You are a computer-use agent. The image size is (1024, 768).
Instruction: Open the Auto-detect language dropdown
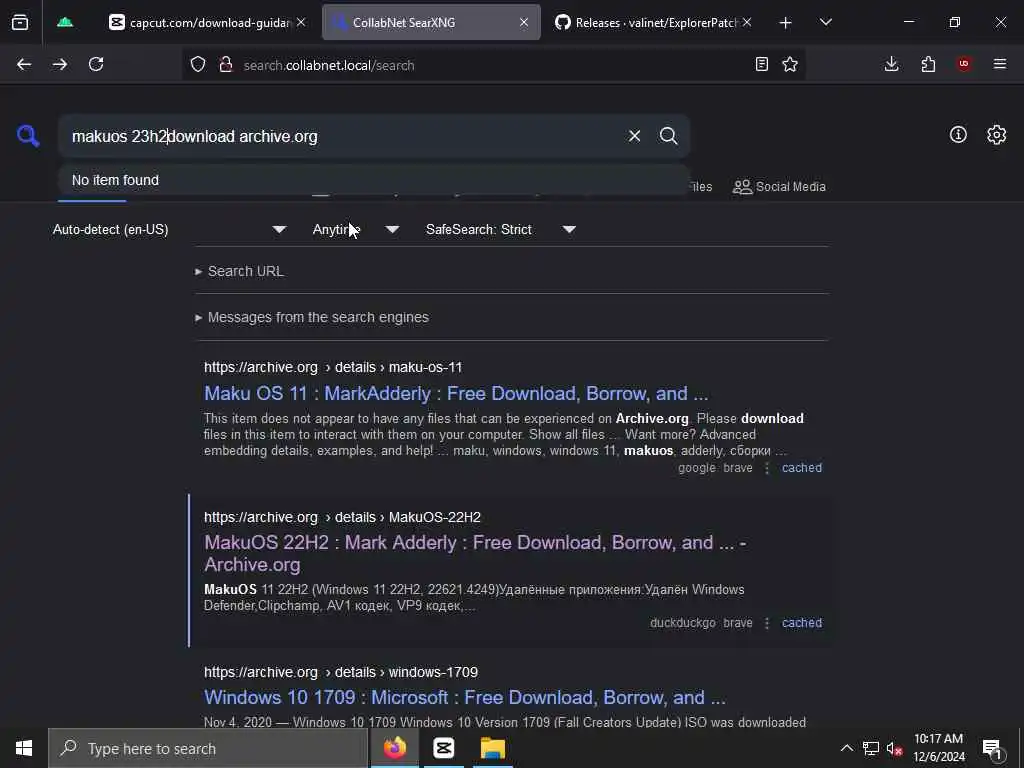click(170, 229)
